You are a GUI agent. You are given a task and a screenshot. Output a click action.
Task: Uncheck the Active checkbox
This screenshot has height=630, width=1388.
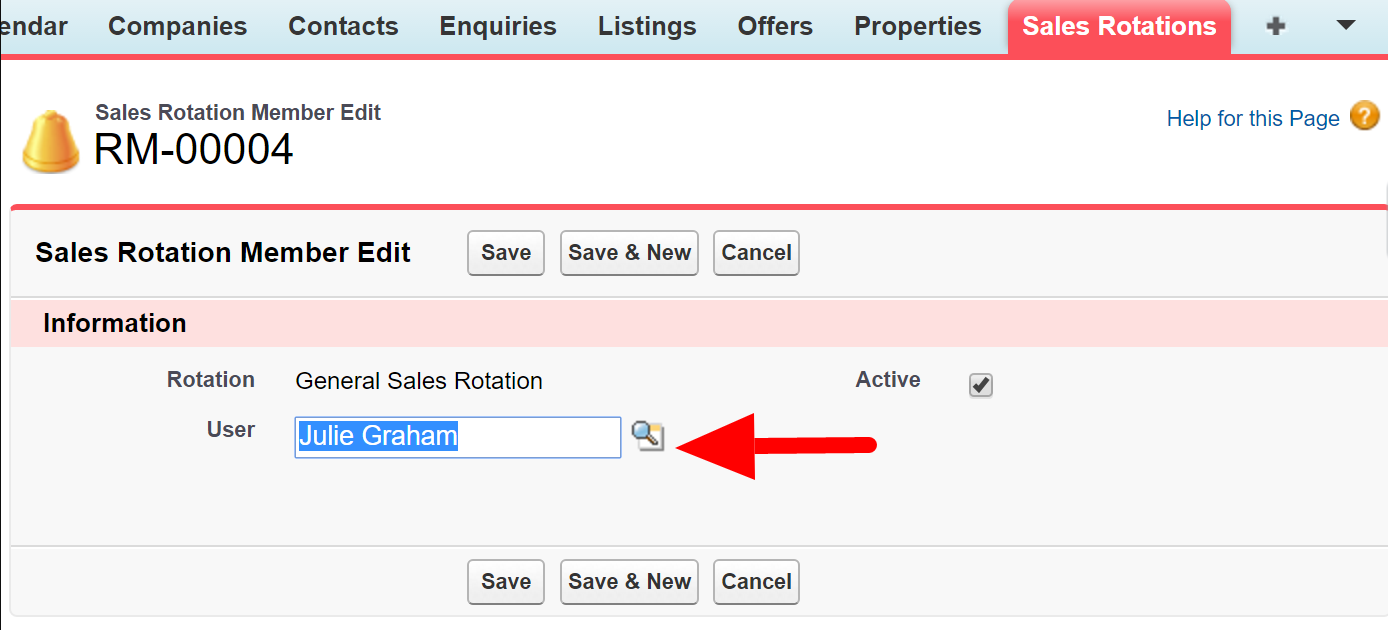click(x=980, y=385)
